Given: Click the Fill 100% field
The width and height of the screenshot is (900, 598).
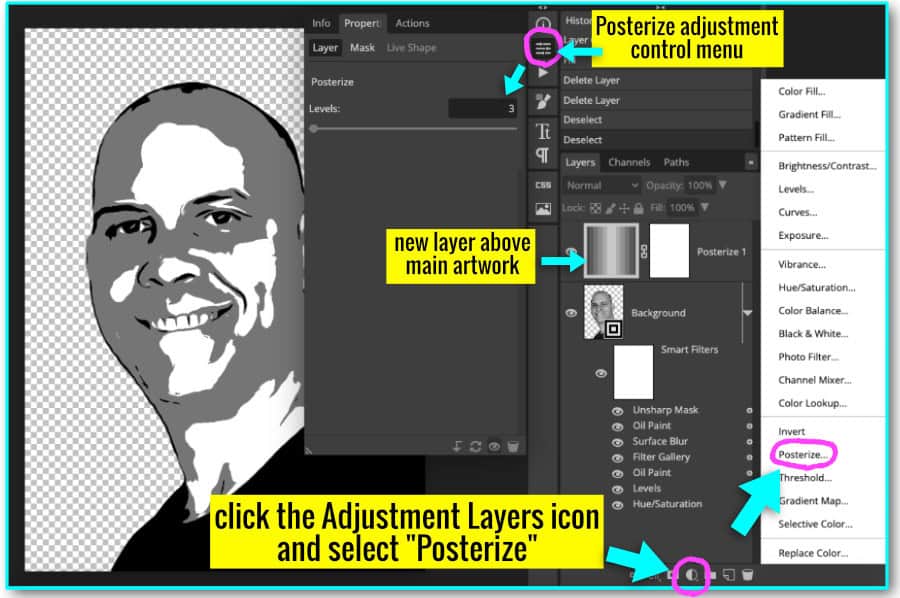Looking at the screenshot, I should 682,207.
